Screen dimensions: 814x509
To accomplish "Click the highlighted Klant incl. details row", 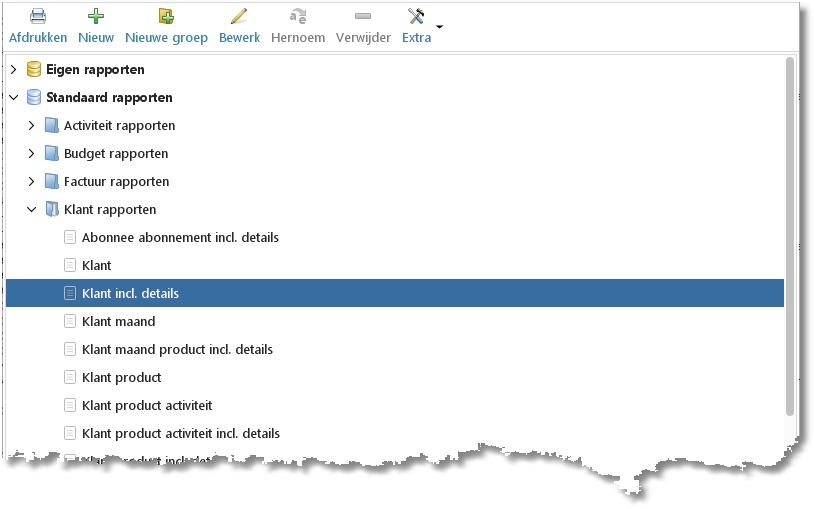I will click(395, 293).
